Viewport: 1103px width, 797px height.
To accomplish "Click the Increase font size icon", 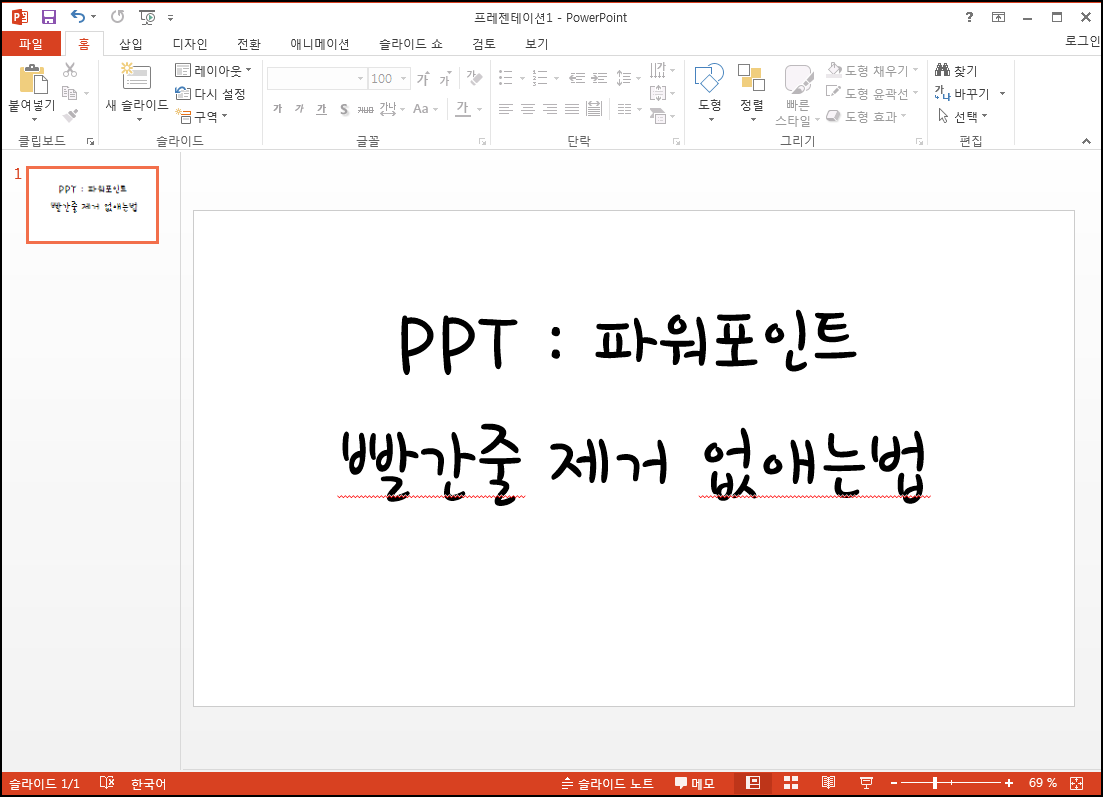I will click(x=423, y=78).
